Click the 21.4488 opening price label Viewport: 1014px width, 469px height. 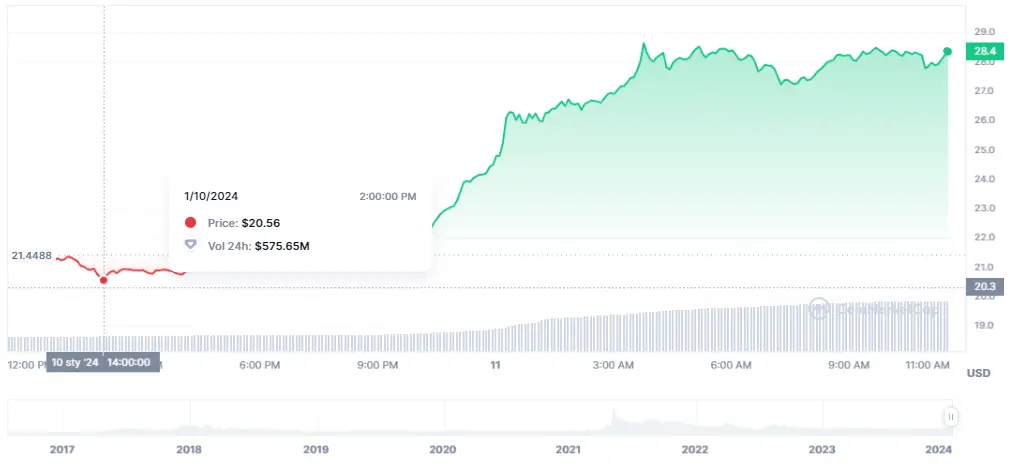click(x=30, y=256)
